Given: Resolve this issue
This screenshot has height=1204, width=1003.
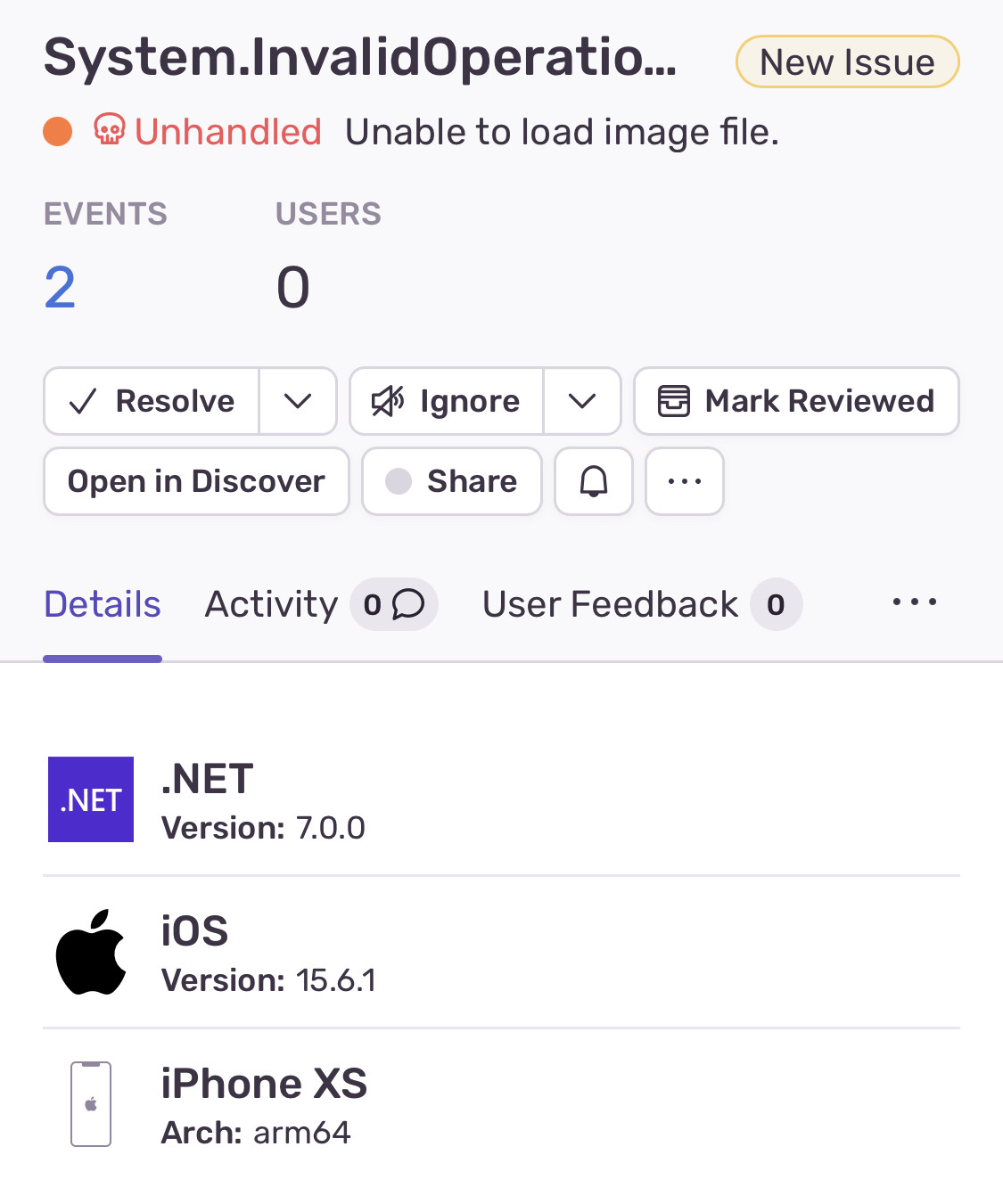Looking at the screenshot, I should coord(152,401).
